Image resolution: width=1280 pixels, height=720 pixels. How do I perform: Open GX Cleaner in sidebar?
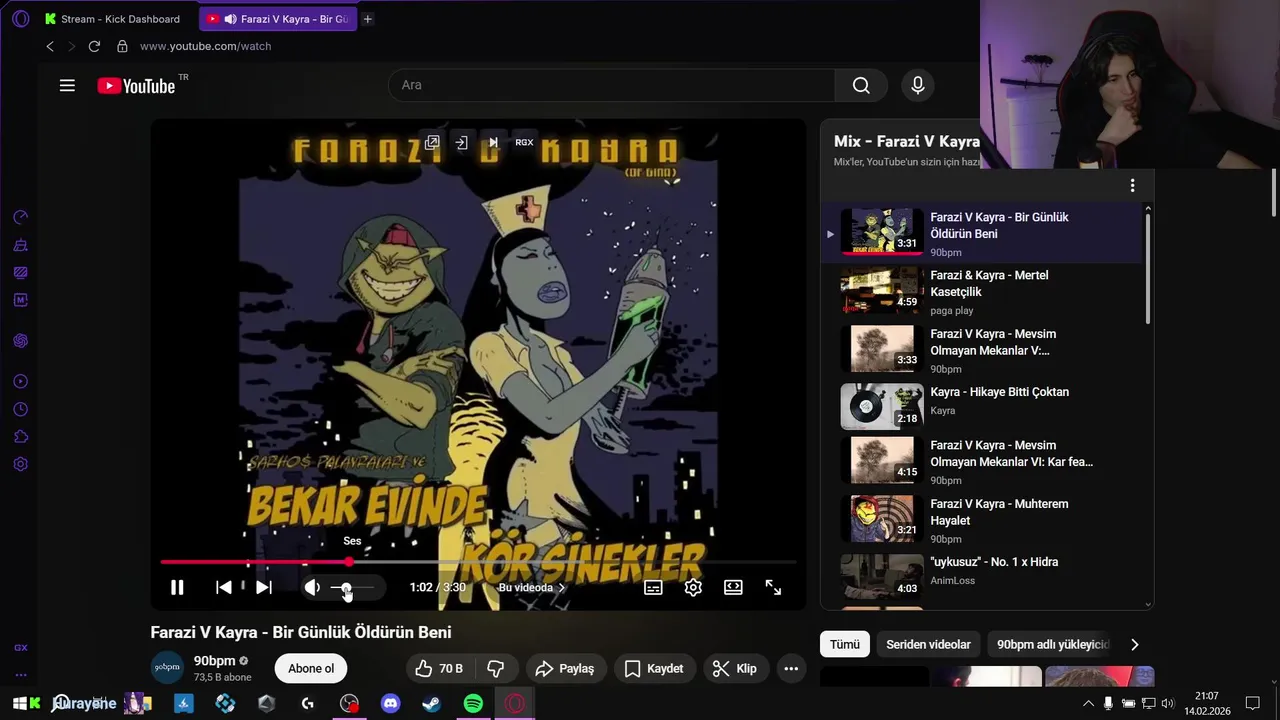(x=20, y=245)
